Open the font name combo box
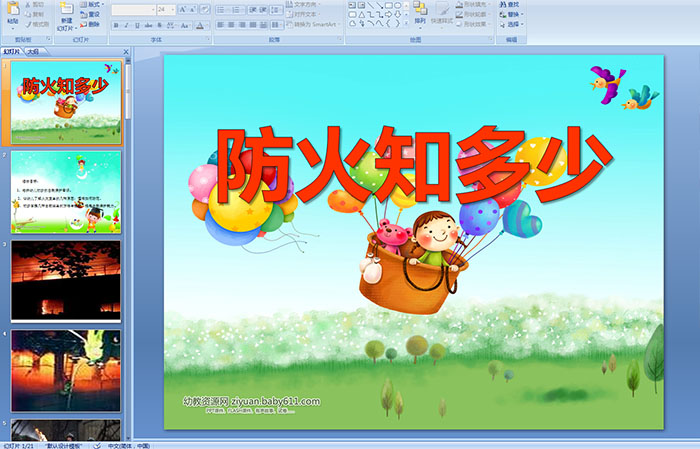 133,10
